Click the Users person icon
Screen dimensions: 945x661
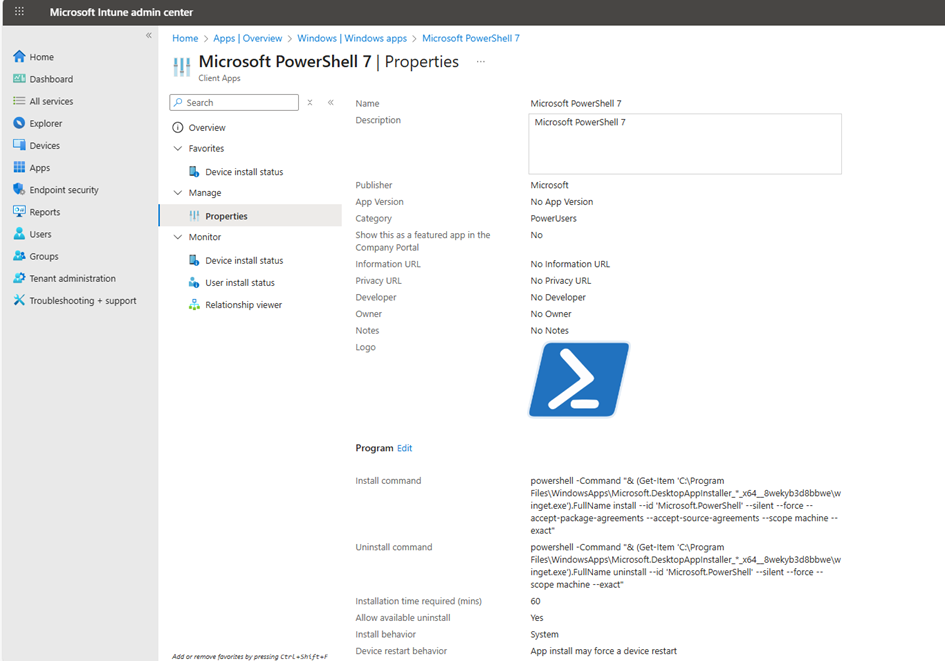point(19,234)
